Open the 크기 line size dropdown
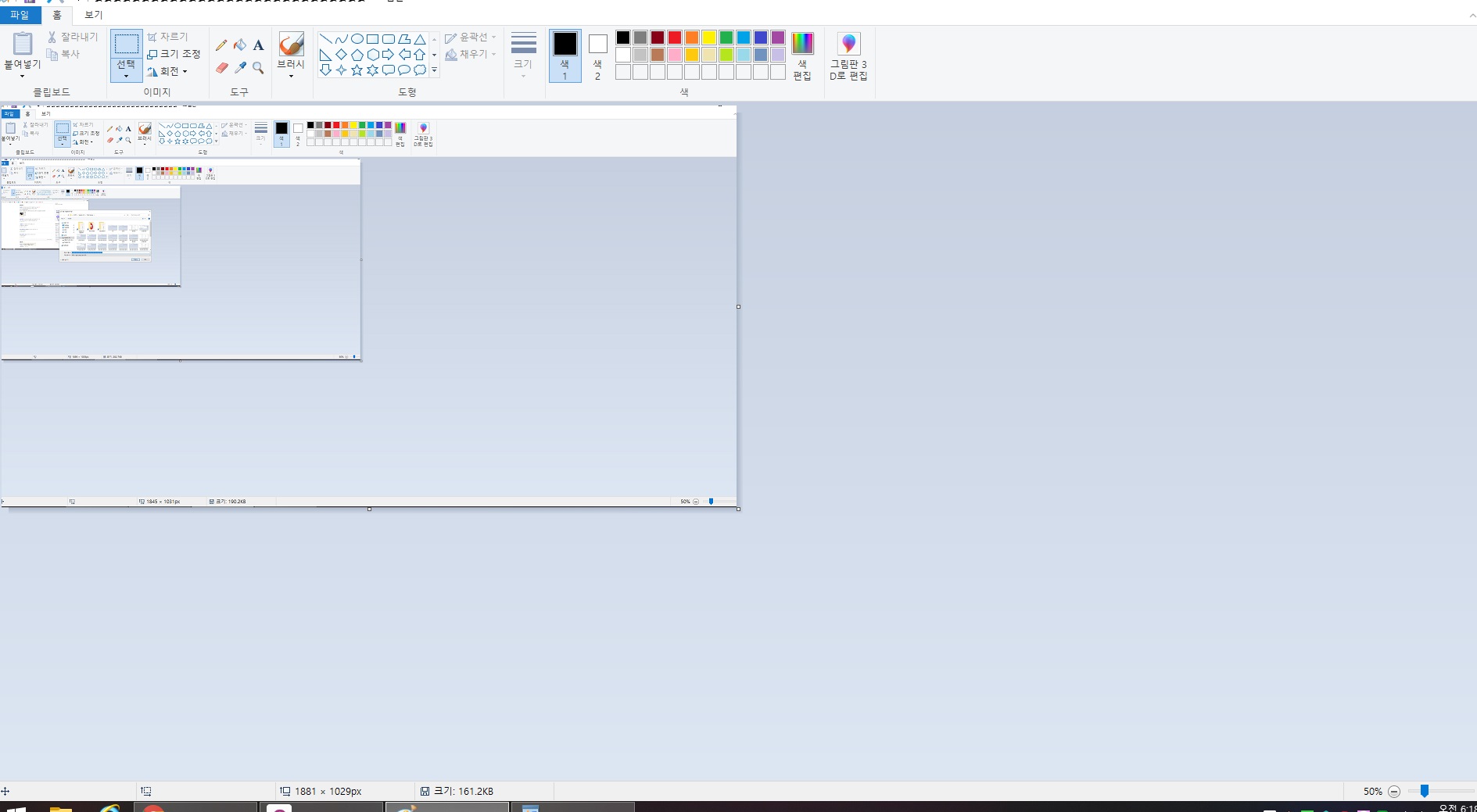1477x812 pixels. 523,55
